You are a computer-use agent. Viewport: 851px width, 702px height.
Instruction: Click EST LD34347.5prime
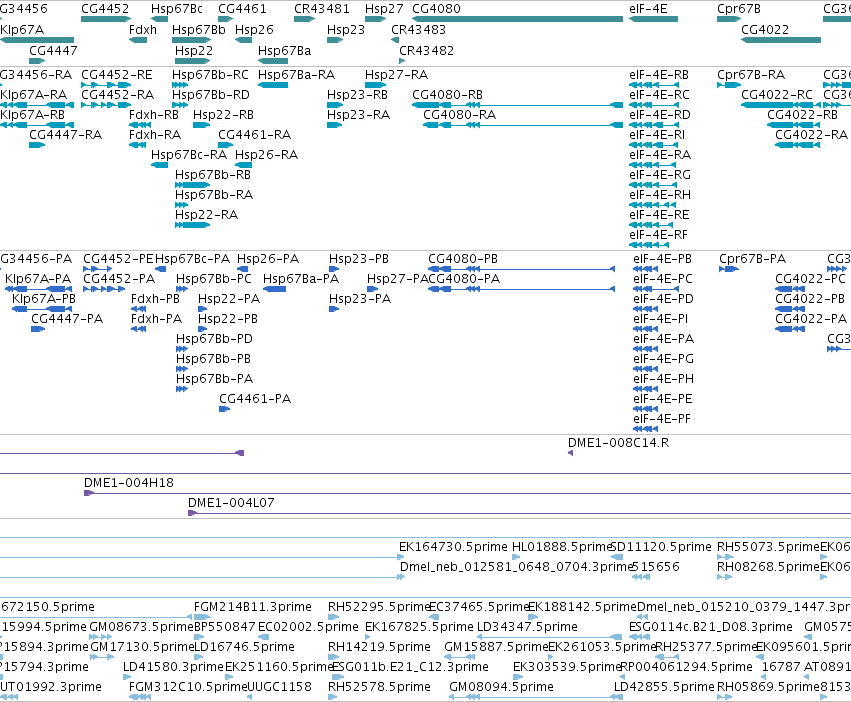[x=527, y=627]
